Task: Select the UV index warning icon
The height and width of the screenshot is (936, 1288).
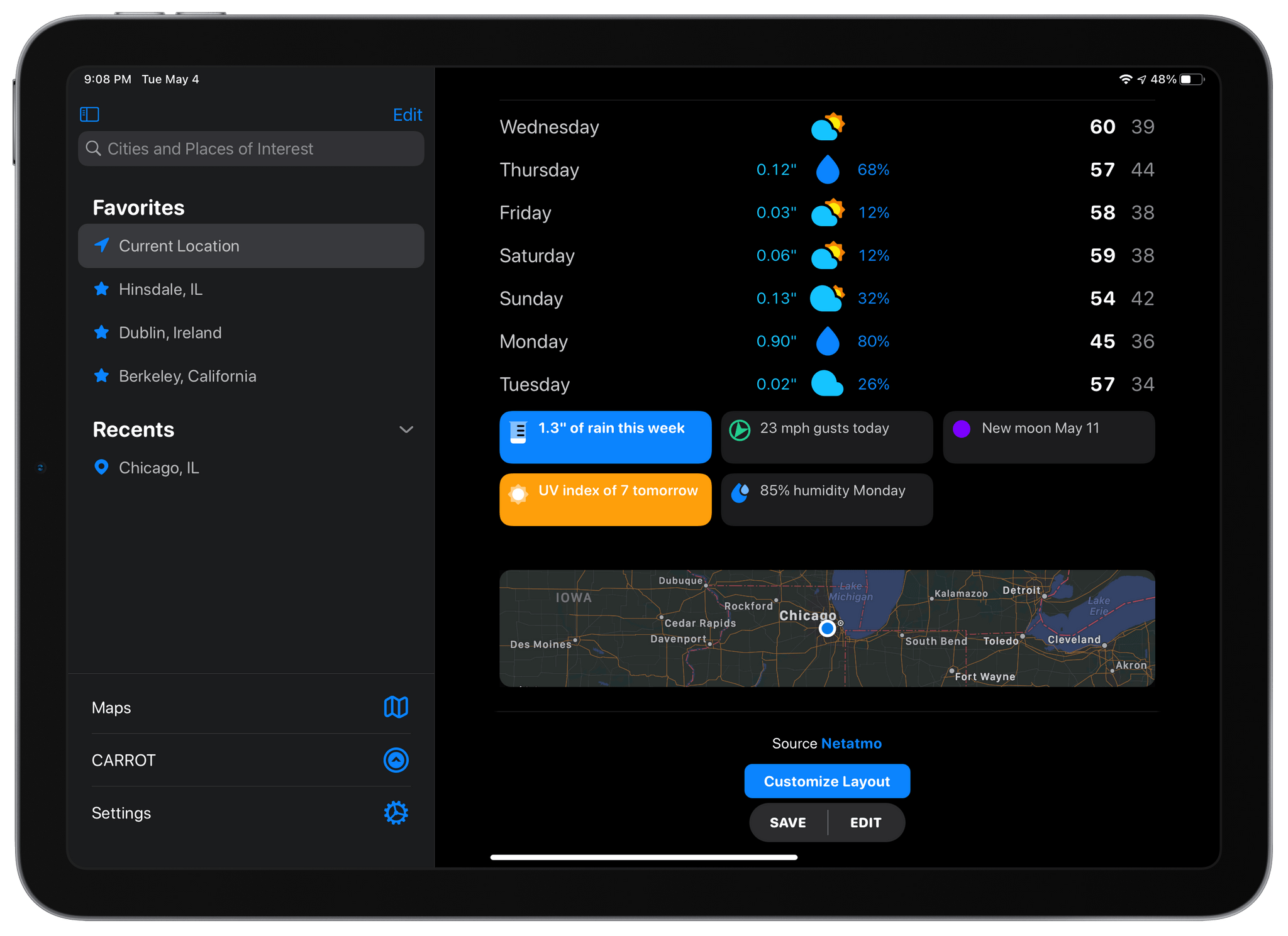Action: tap(520, 490)
